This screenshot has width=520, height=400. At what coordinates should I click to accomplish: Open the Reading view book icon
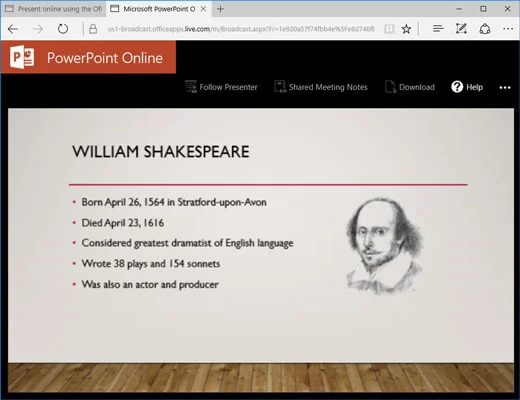pyautogui.click(x=389, y=29)
